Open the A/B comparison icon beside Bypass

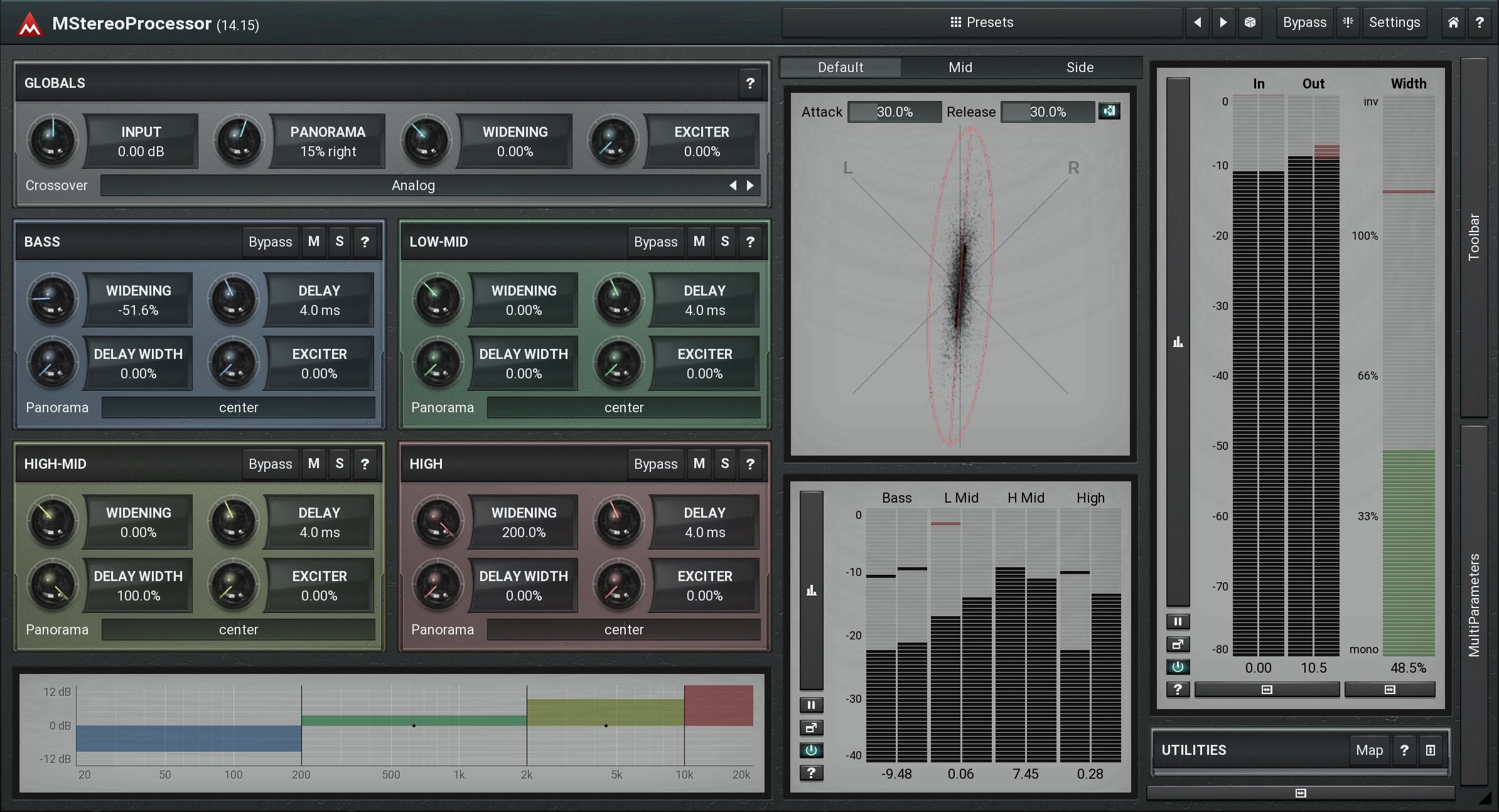click(x=1348, y=23)
